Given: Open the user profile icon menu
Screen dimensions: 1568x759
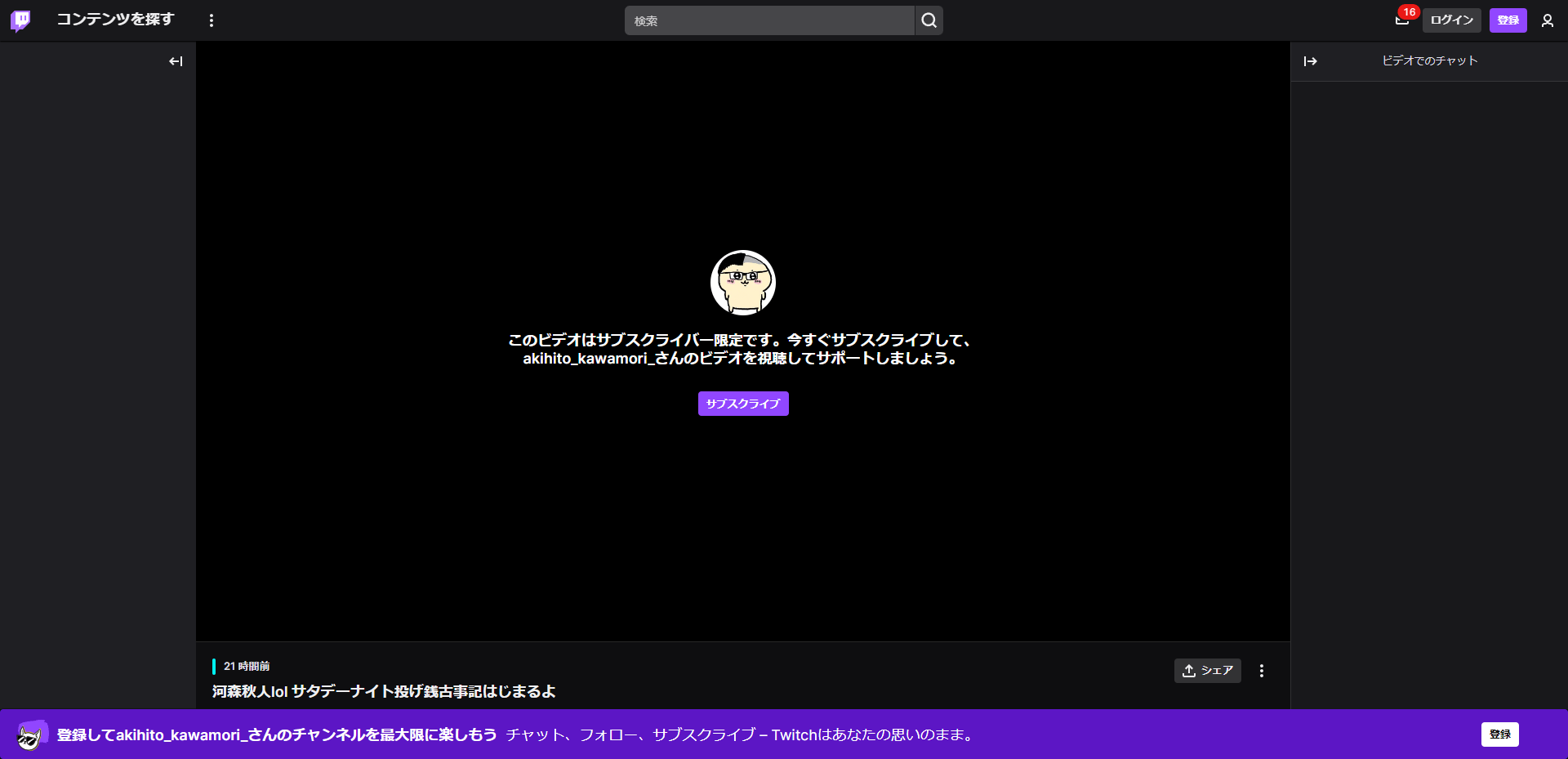Looking at the screenshot, I should [x=1548, y=20].
